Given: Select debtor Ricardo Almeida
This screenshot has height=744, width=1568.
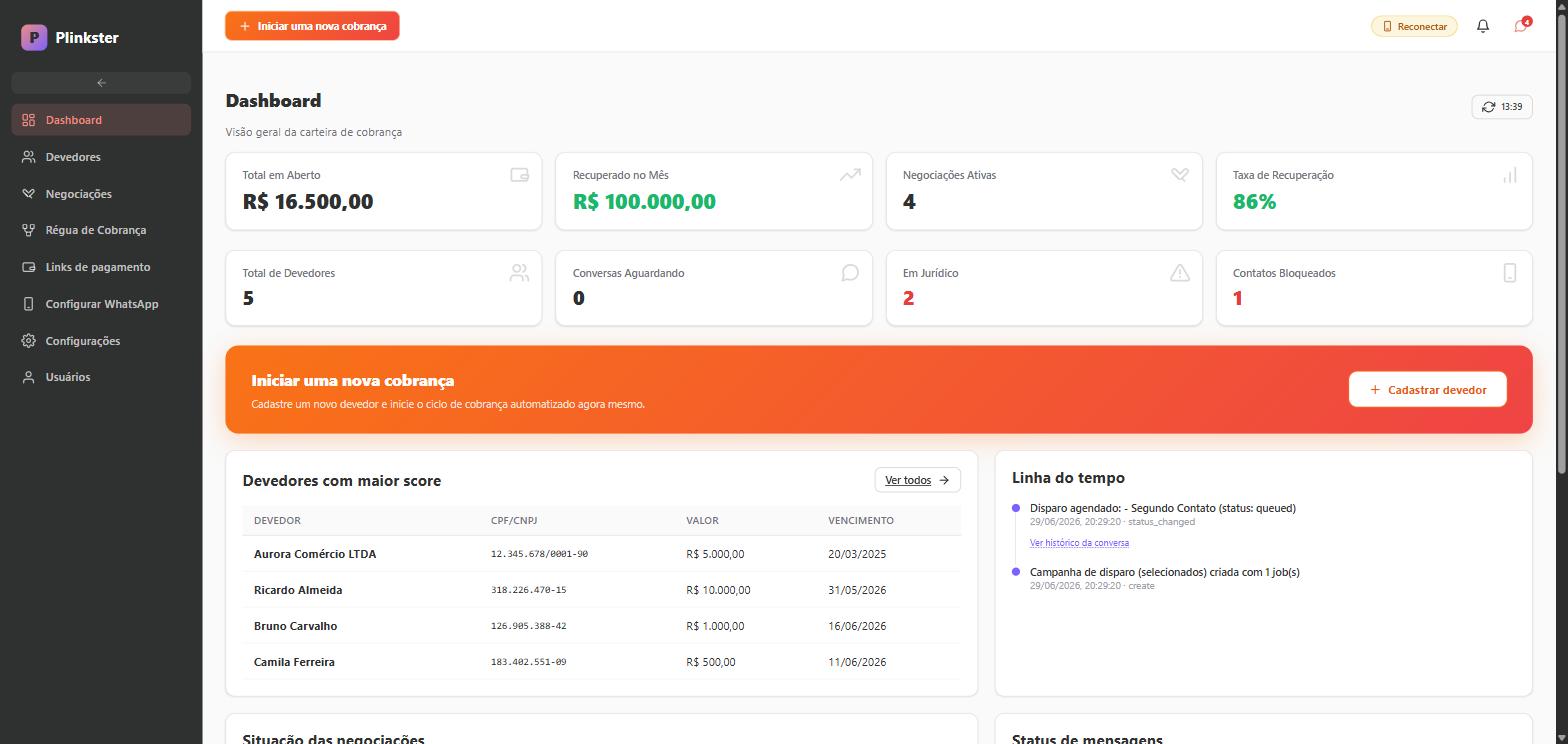Looking at the screenshot, I should 298,590.
